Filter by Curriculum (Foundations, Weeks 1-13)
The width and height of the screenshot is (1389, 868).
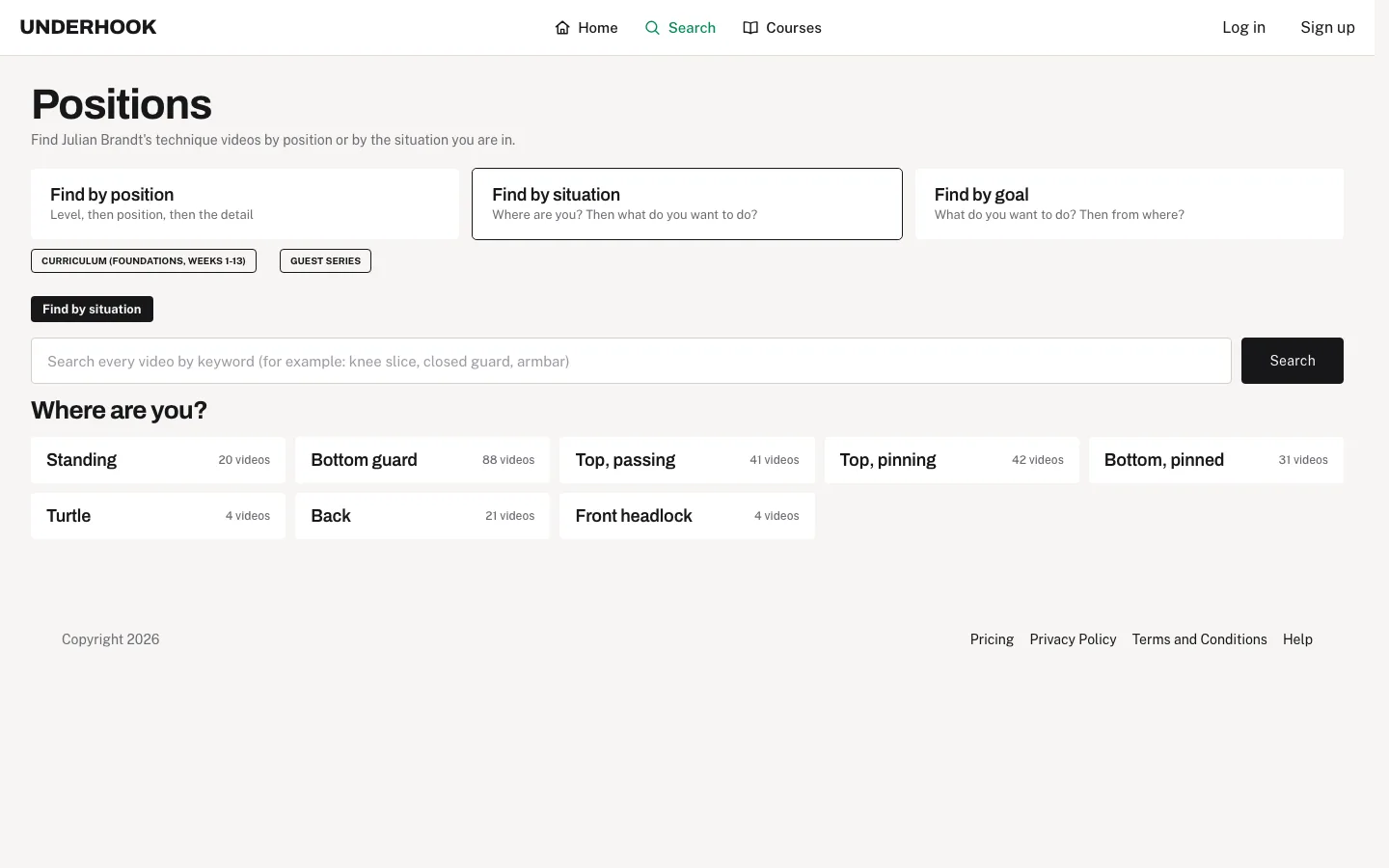(144, 260)
